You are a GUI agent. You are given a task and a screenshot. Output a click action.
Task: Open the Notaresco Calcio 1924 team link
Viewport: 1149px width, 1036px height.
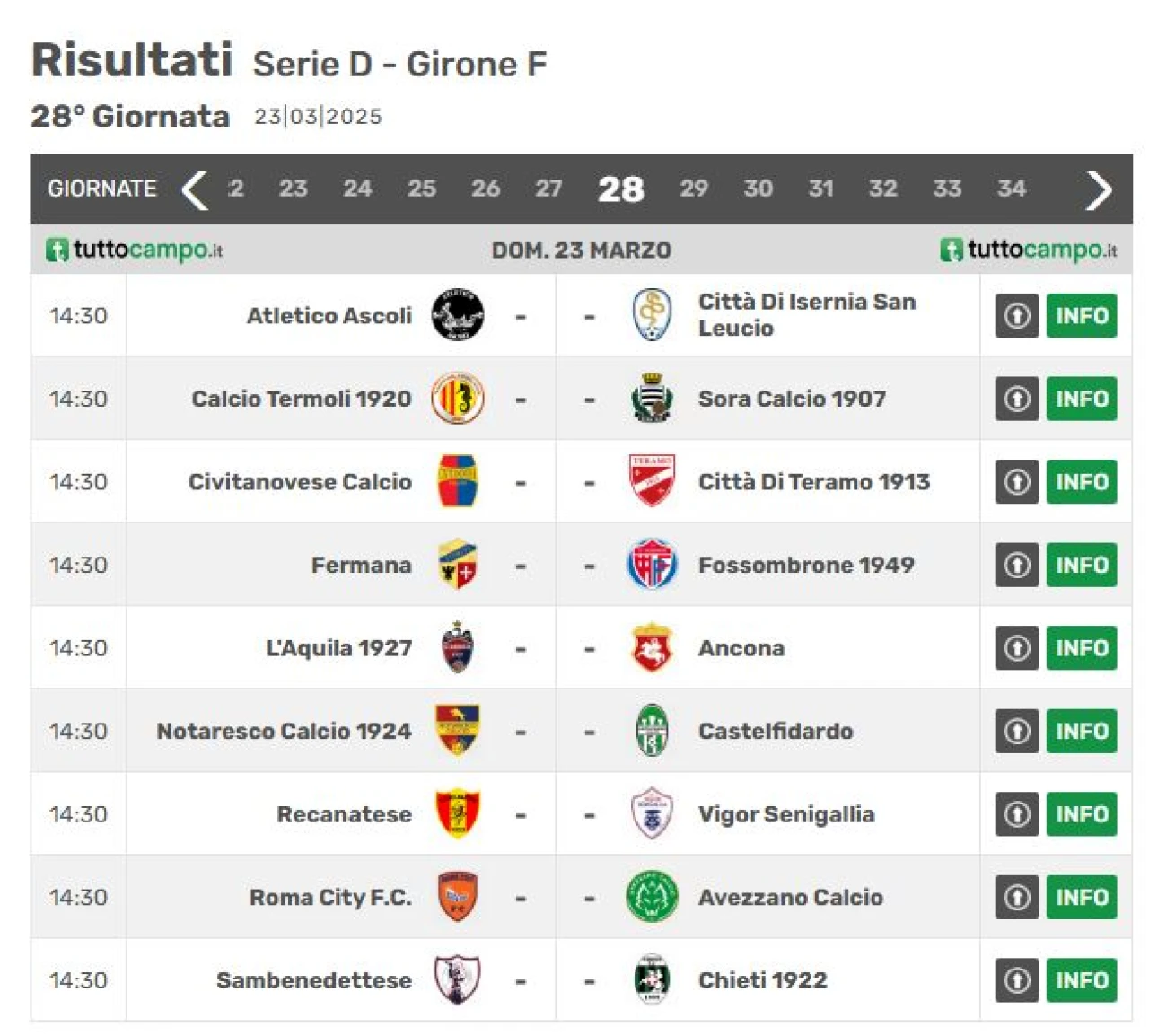[284, 731]
